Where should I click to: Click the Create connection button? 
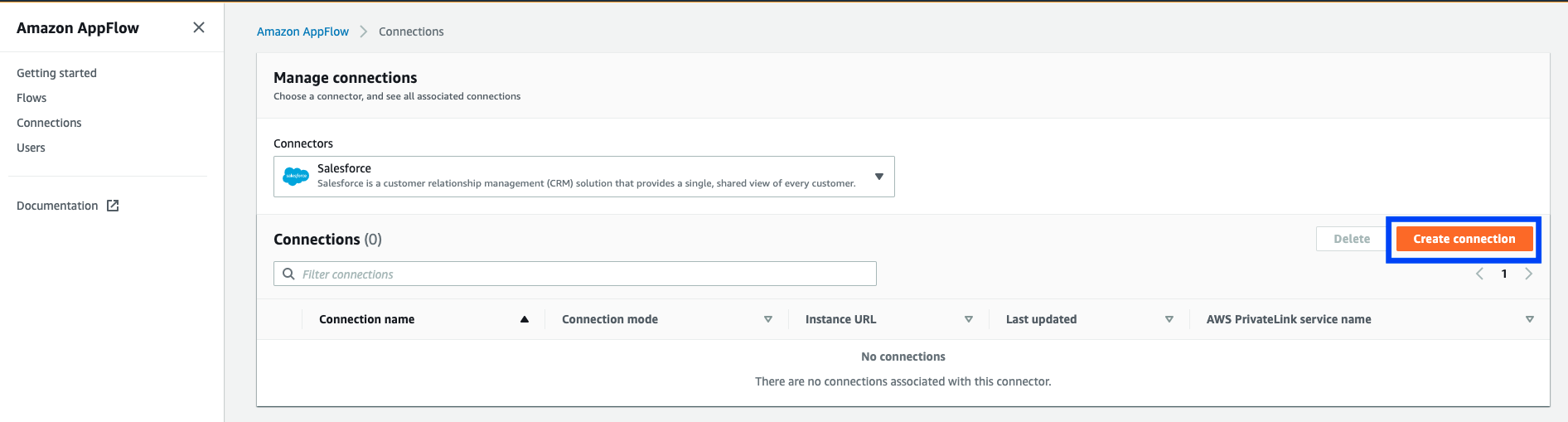(x=1464, y=239)
